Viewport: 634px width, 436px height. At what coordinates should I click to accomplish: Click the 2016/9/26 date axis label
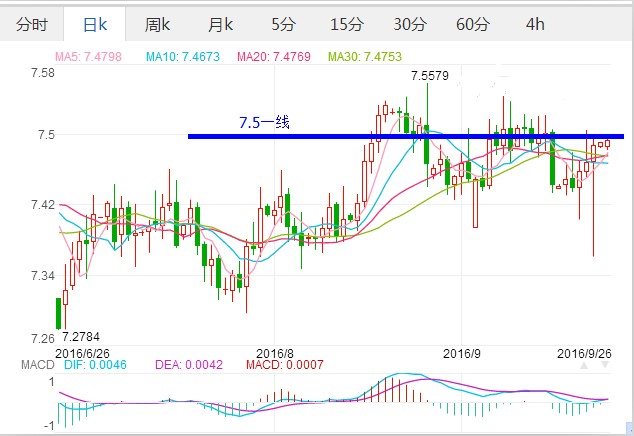point(585,353)
